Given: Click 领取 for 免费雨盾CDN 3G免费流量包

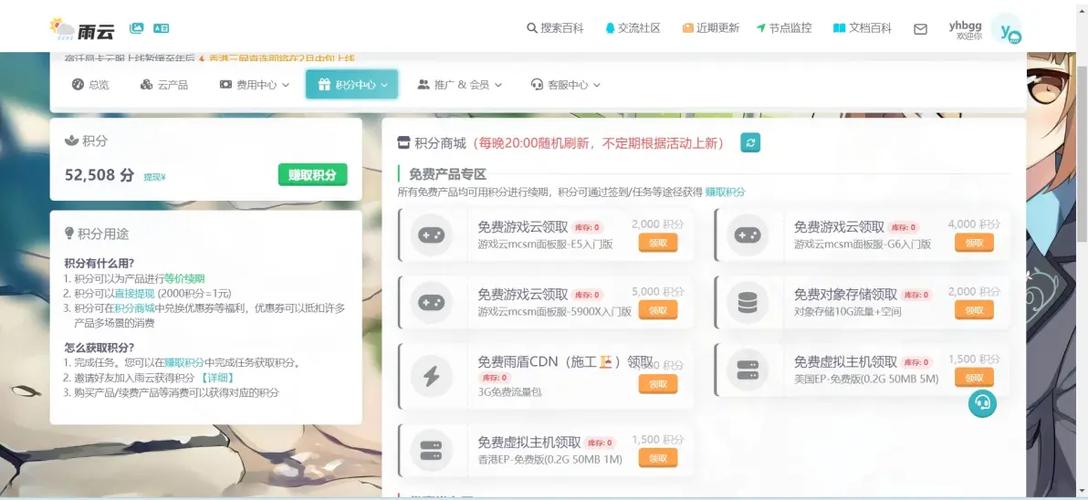Looking at the screenshot, I should coord(658,384).
